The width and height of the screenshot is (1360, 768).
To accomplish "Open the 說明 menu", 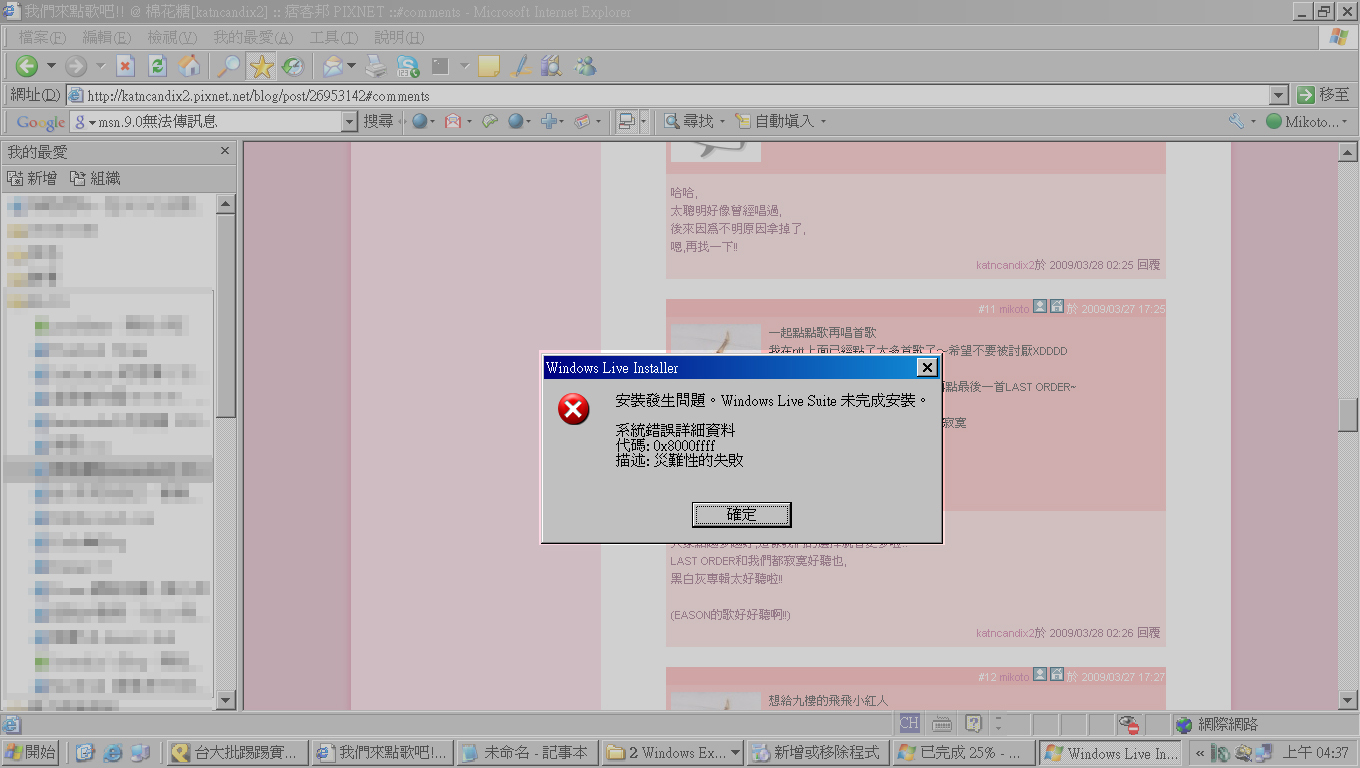I will 399,37.
